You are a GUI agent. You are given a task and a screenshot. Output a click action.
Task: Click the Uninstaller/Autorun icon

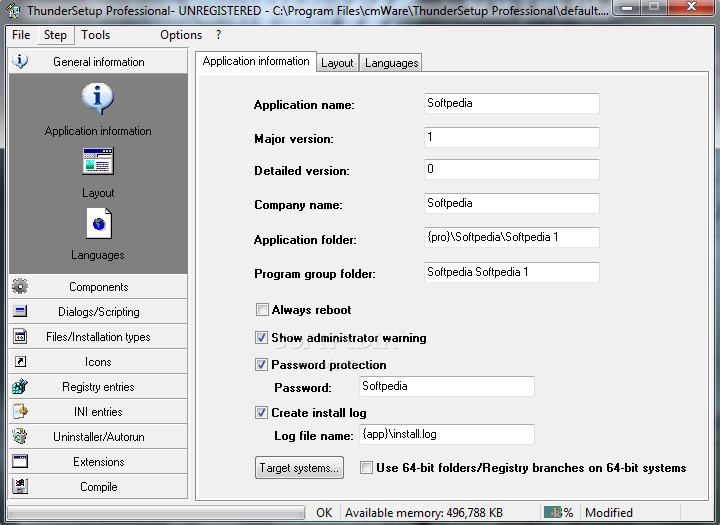(x=20, y=436)
